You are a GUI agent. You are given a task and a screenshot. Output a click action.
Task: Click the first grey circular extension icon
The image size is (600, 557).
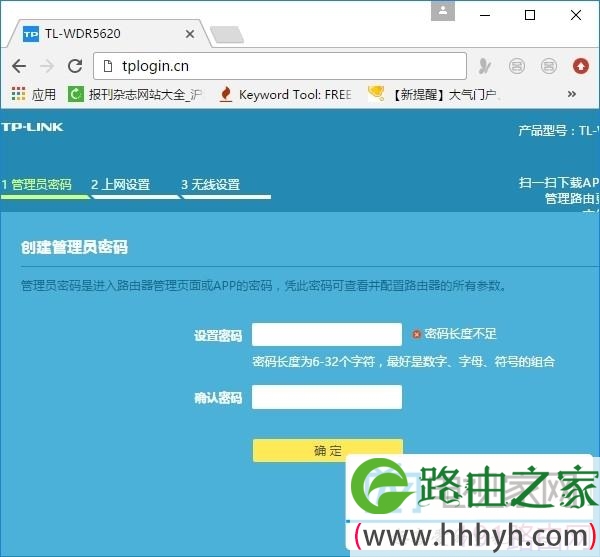517,66
